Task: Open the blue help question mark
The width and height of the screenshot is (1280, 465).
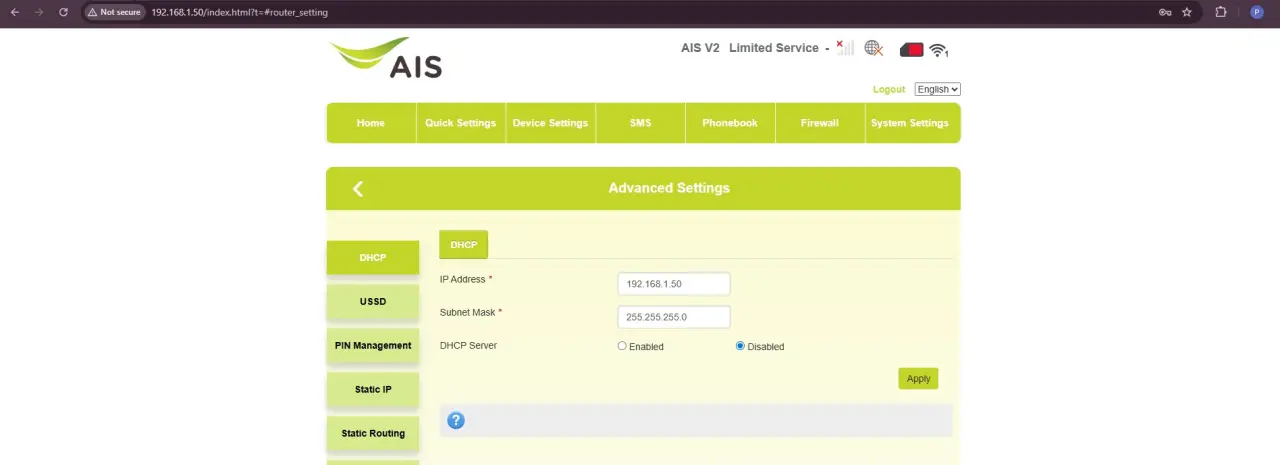Action: tap(456, 420)
